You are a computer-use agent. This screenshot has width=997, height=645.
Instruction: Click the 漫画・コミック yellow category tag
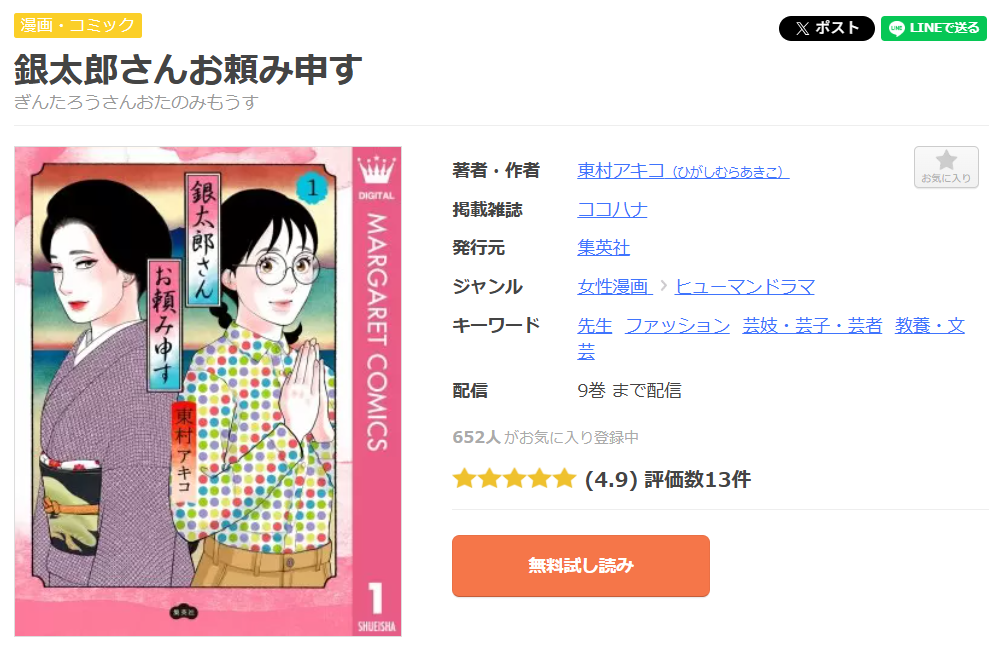click(x=78, y=25)
